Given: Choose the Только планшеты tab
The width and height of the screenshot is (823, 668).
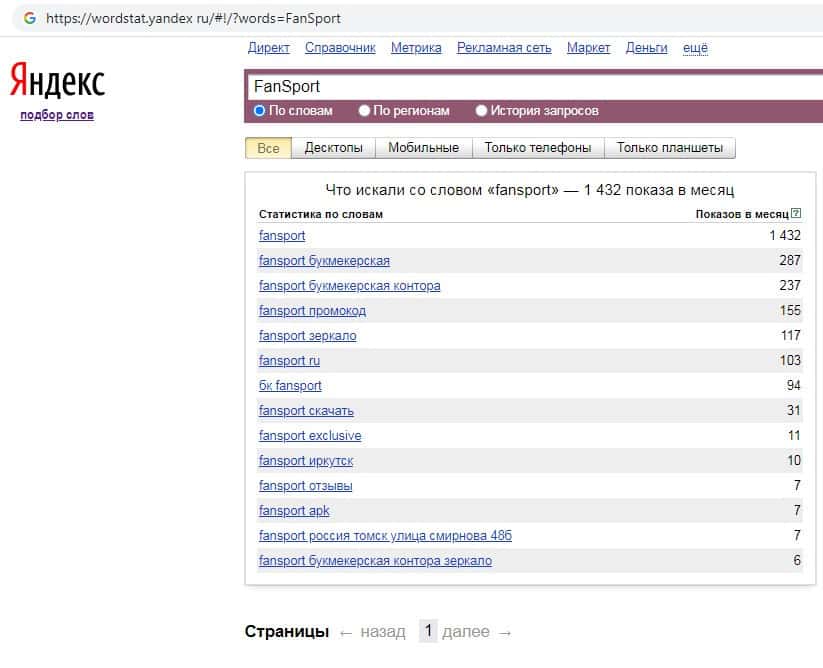Looking at the screenshot, I should pyautogui.click(x=669, y=148).
